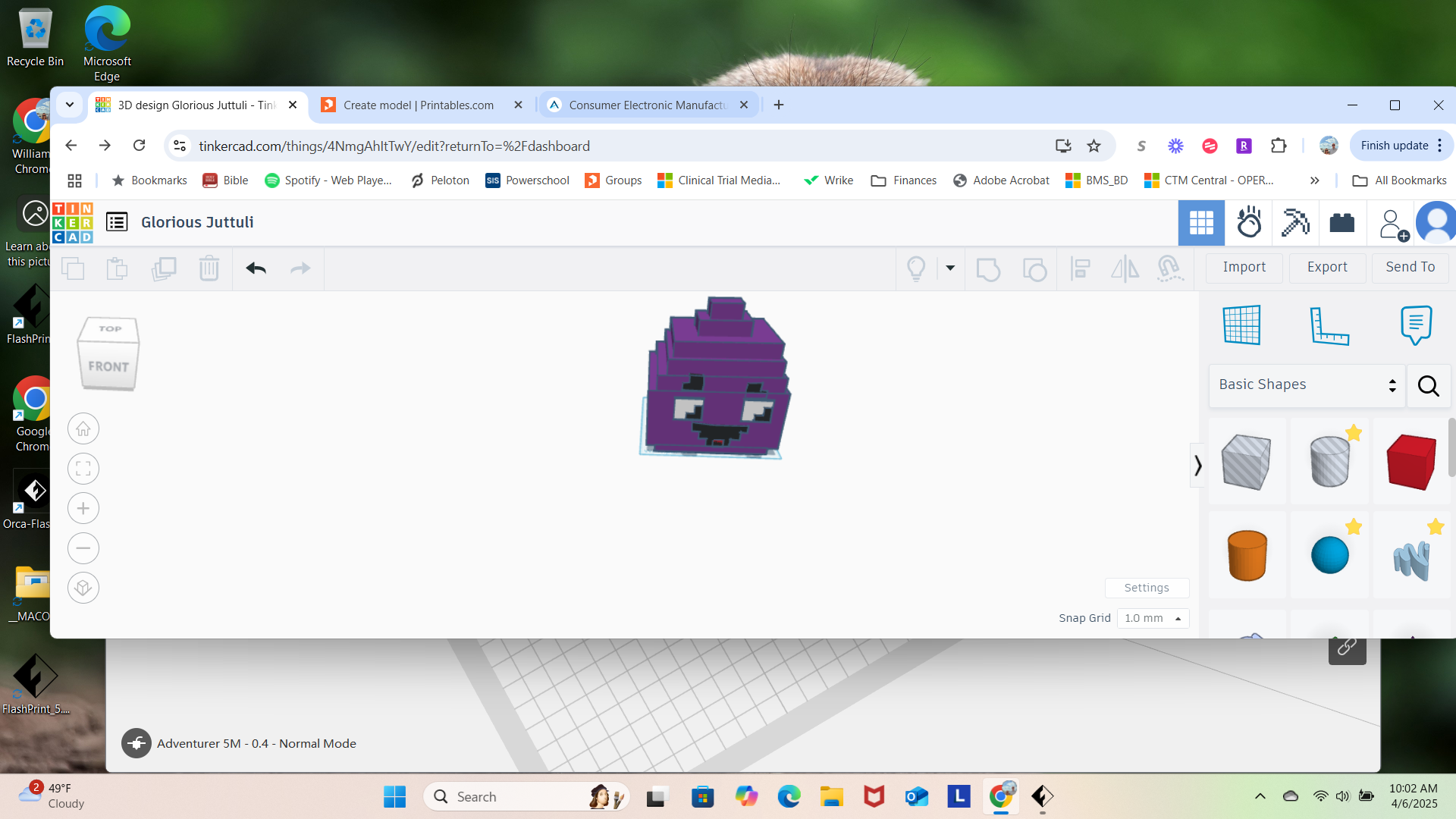Open the Basic Shapes category dropdown
Screen dimensions: 1456x819
tap(1307, 385)
